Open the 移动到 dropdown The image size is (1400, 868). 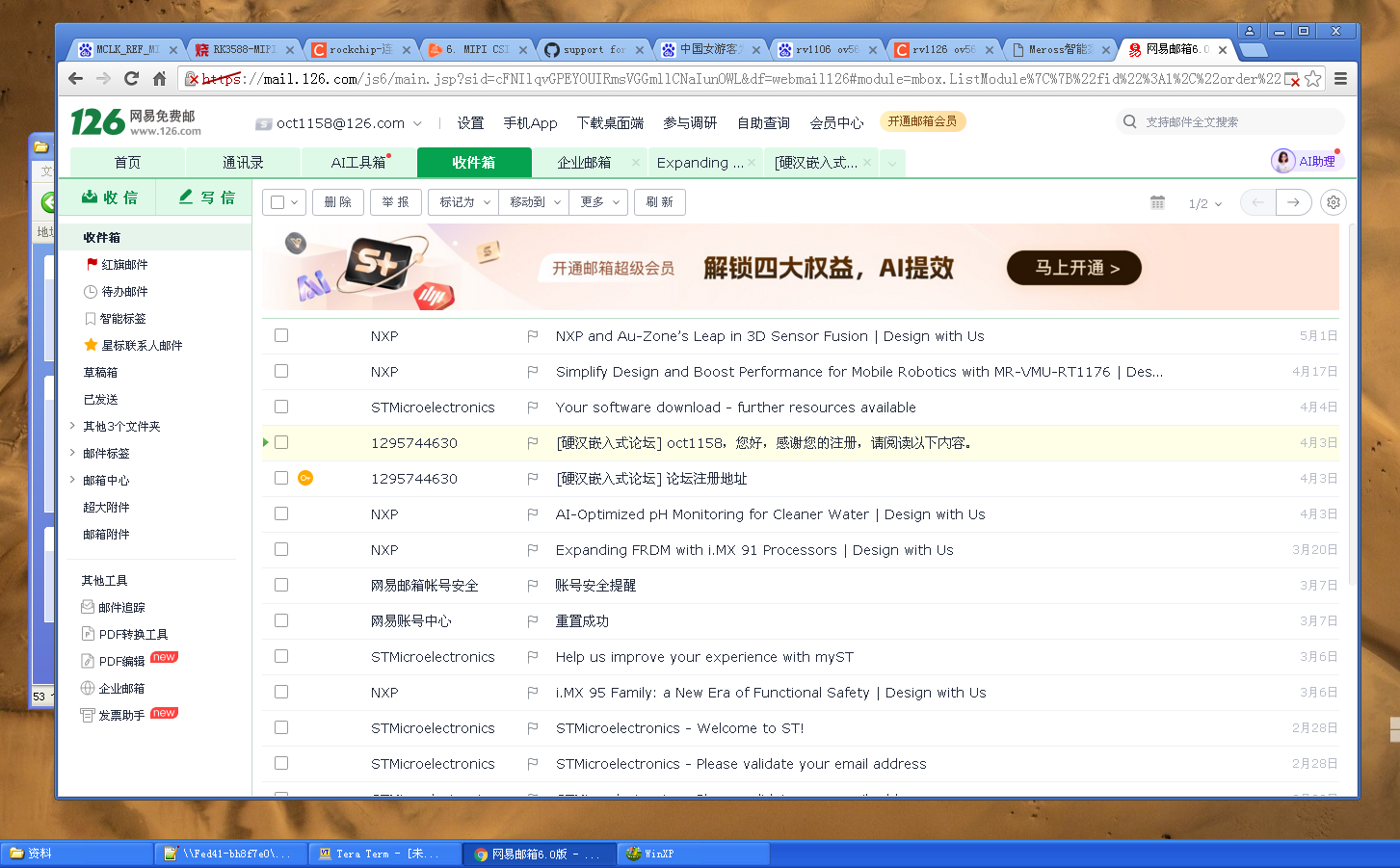point(534,202)
